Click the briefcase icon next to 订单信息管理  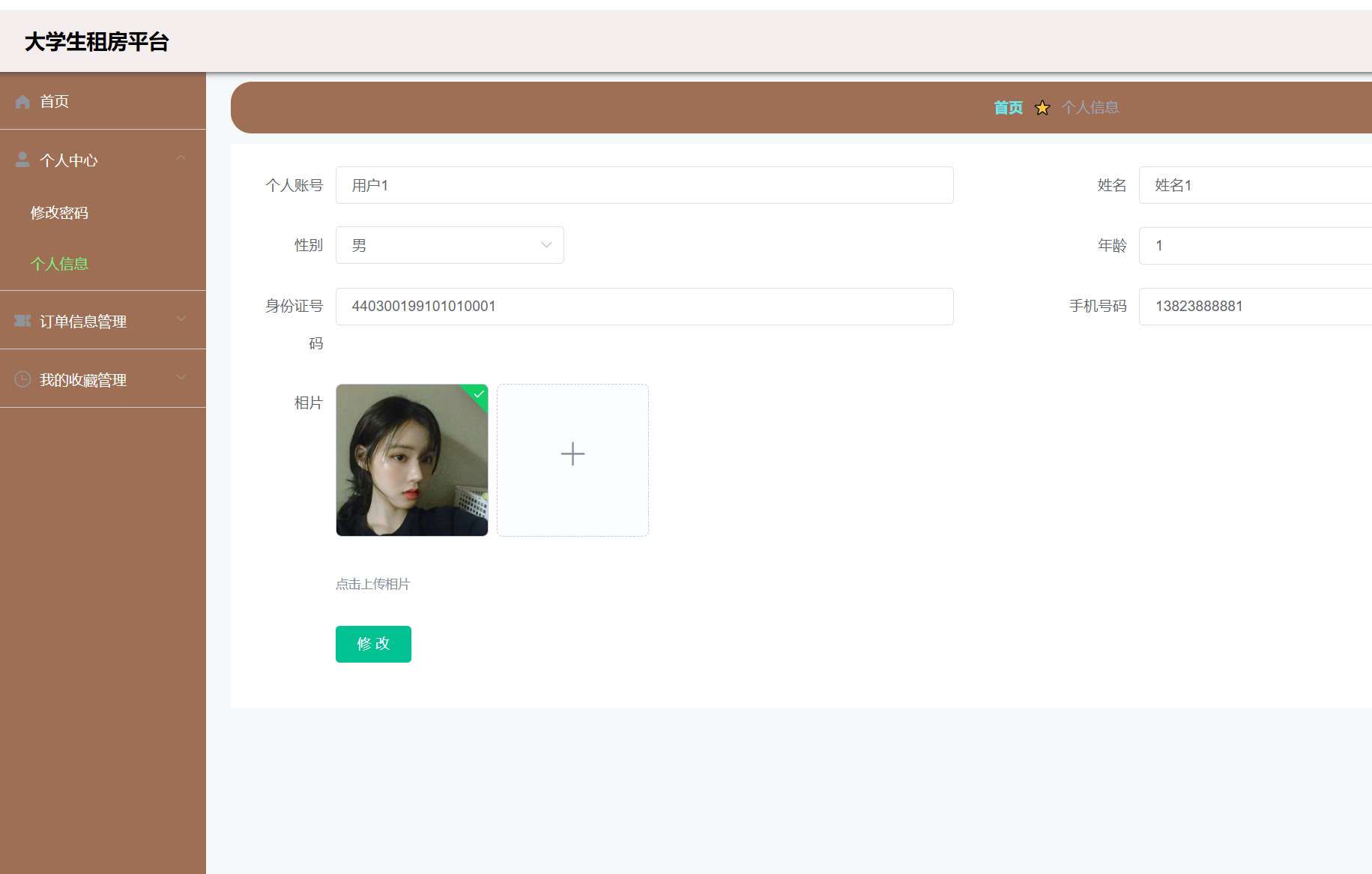(22, 320)
